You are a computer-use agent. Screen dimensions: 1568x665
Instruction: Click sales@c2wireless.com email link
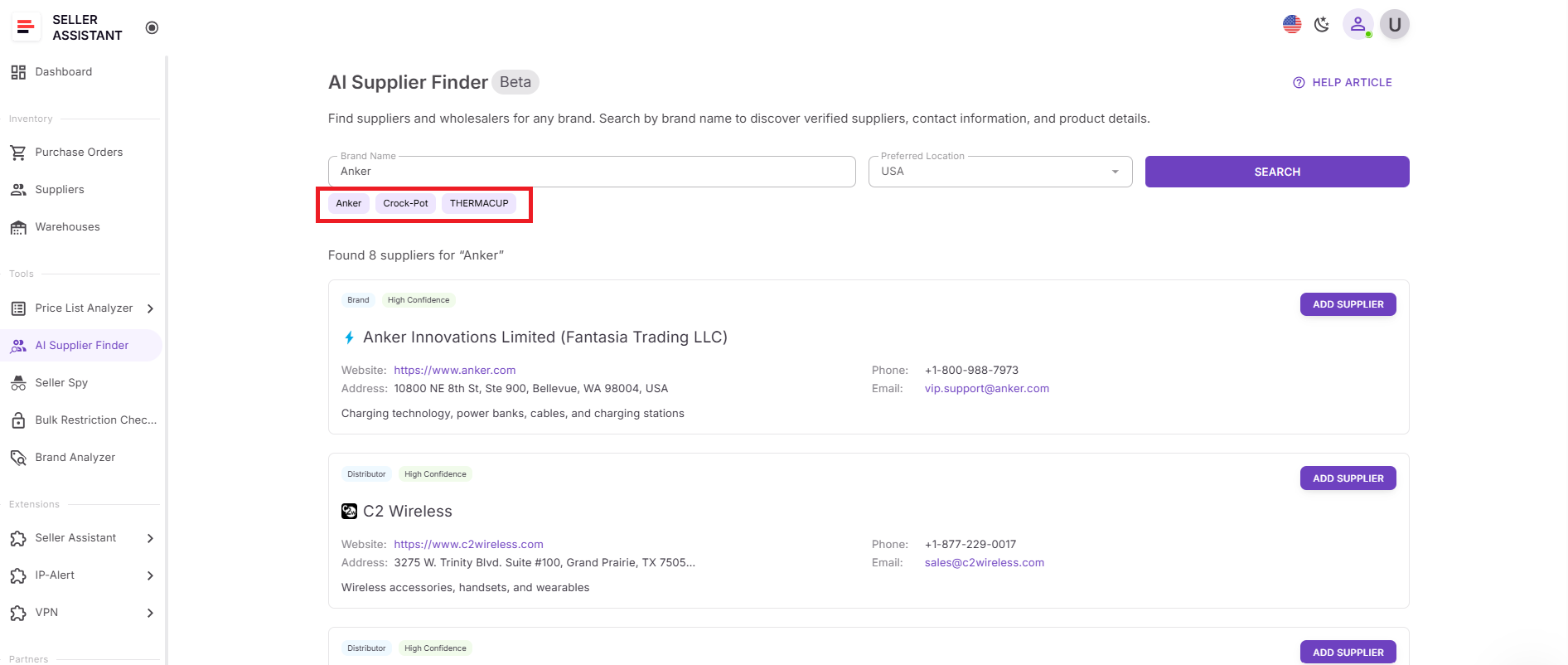pos(985,563)
